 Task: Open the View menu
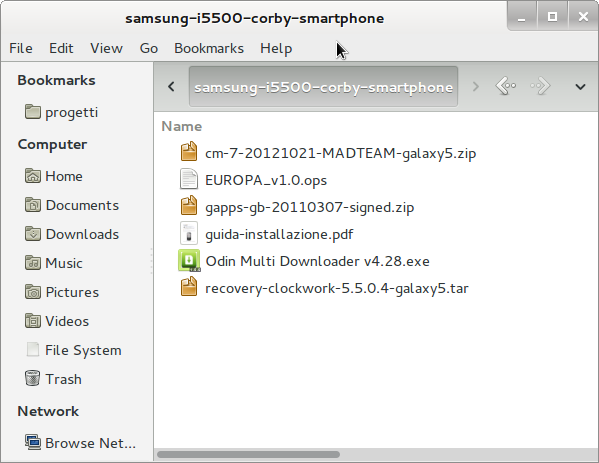click(107, 49)
